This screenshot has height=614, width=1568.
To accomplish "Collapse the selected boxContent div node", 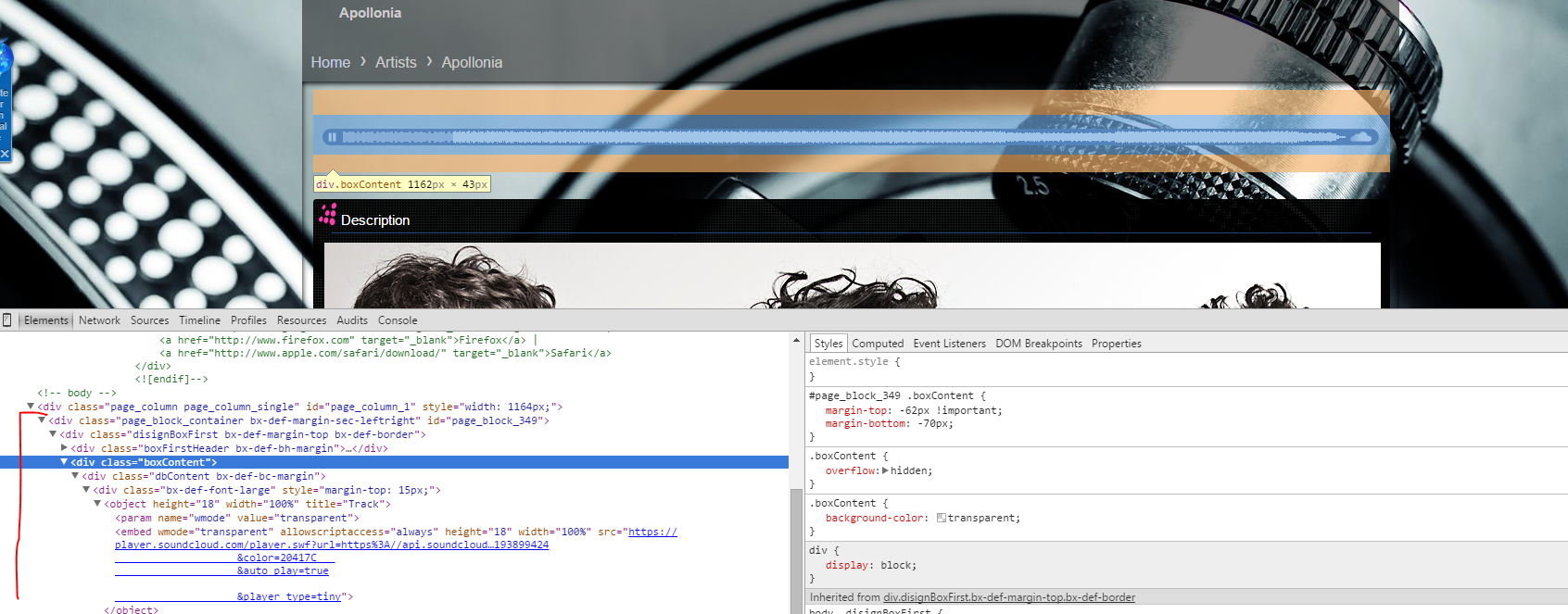I will (x=64, y=462).
